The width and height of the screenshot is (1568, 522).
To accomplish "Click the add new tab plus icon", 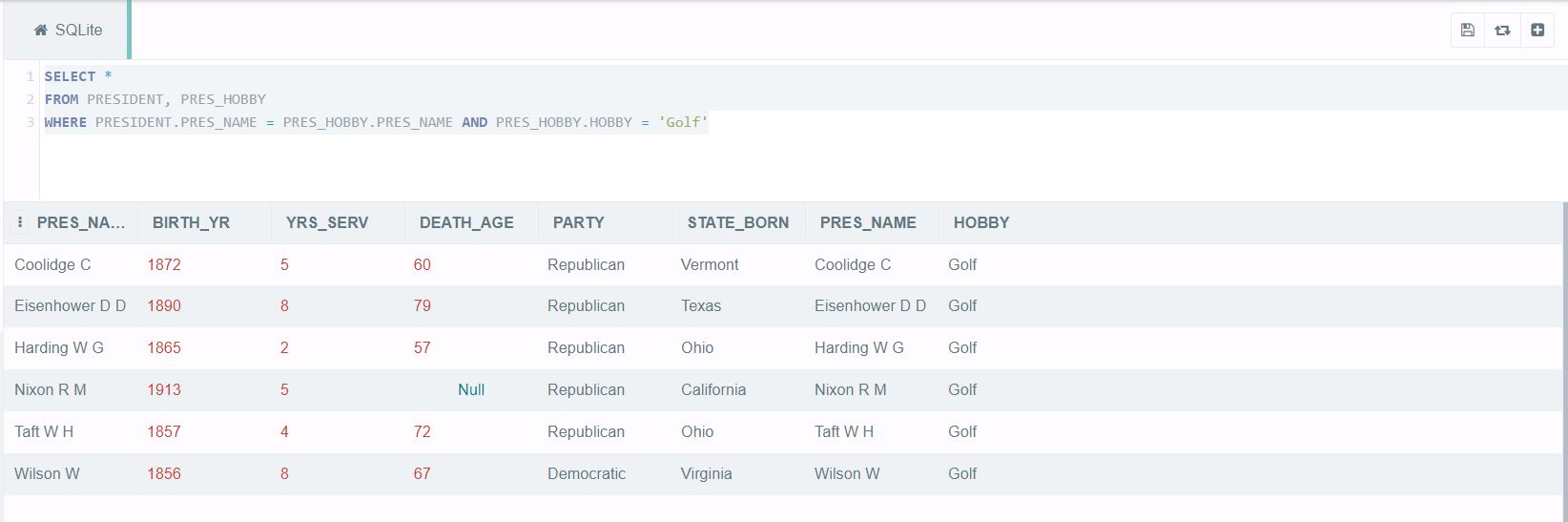I will pyautogui.click(x=1537, y=31).
